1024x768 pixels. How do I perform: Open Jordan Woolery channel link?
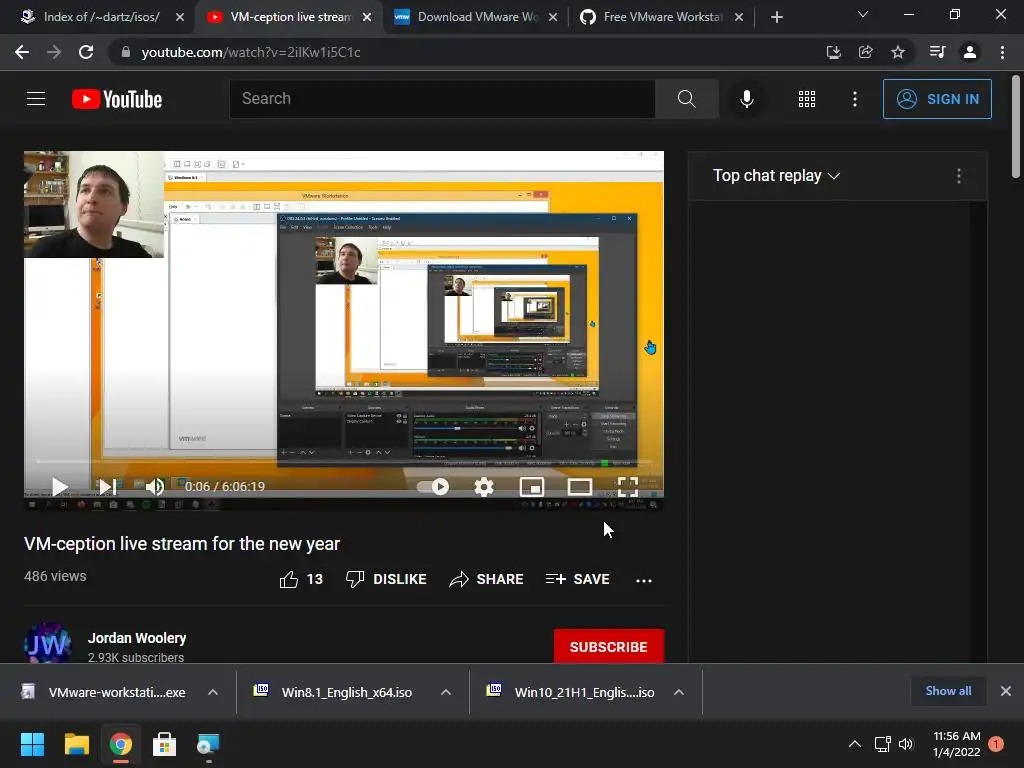[137, 638]
